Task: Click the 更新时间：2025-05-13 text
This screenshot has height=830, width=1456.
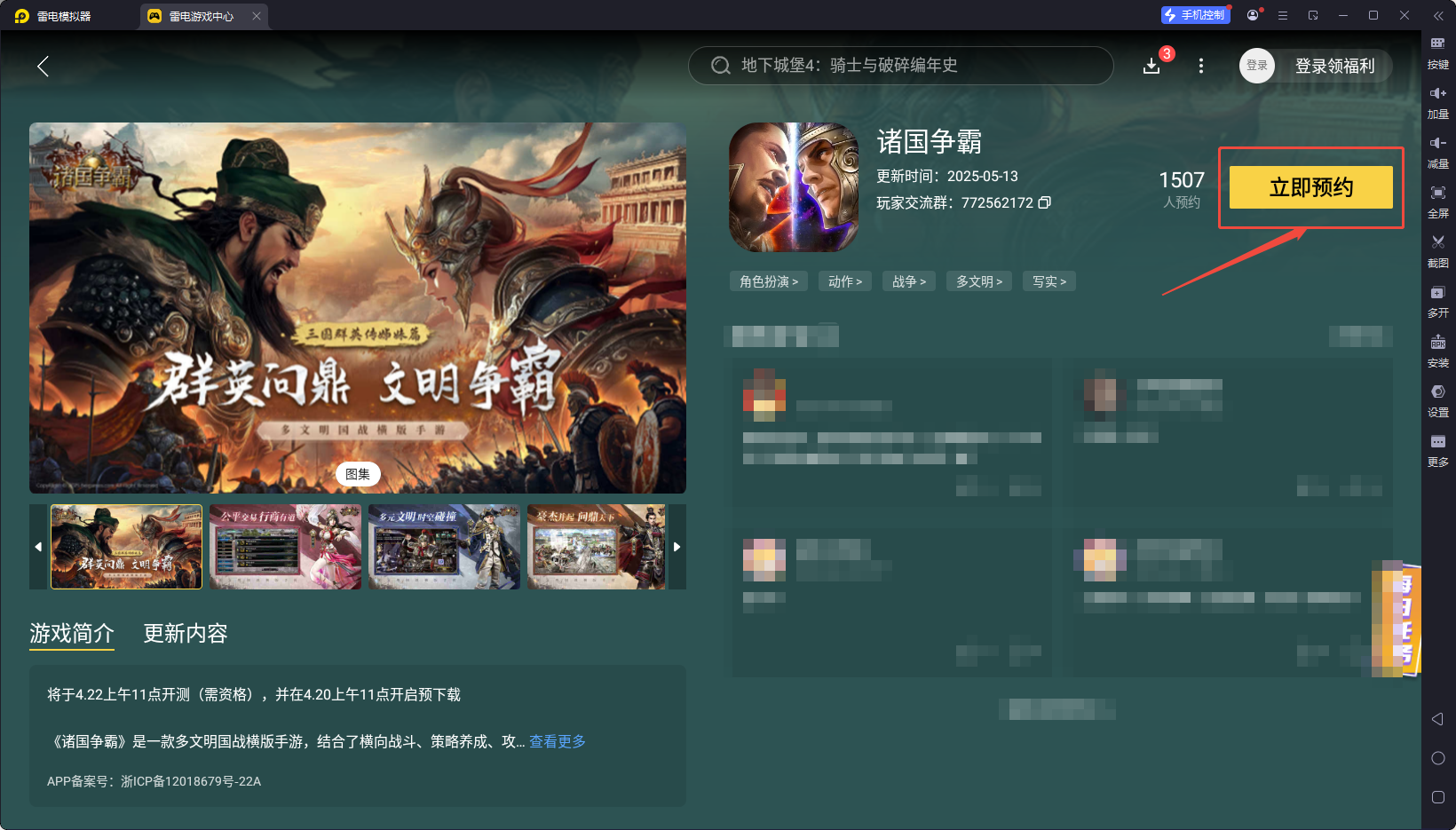Action: click(947, 176)
